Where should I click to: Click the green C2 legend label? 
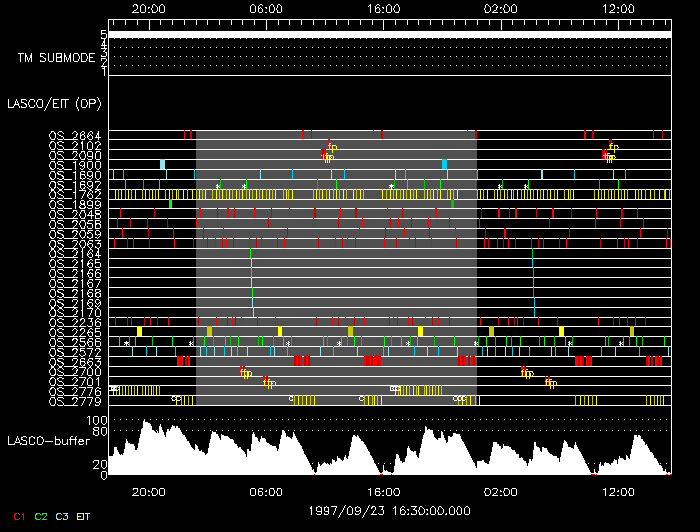(41, 516)
